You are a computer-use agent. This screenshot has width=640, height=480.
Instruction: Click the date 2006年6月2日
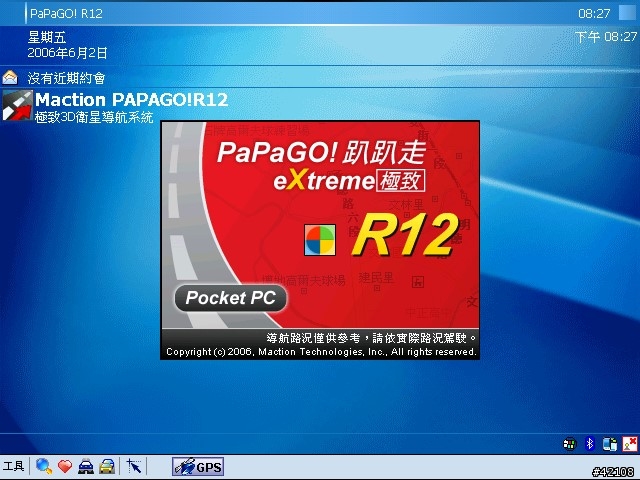[x=67, y=53]
